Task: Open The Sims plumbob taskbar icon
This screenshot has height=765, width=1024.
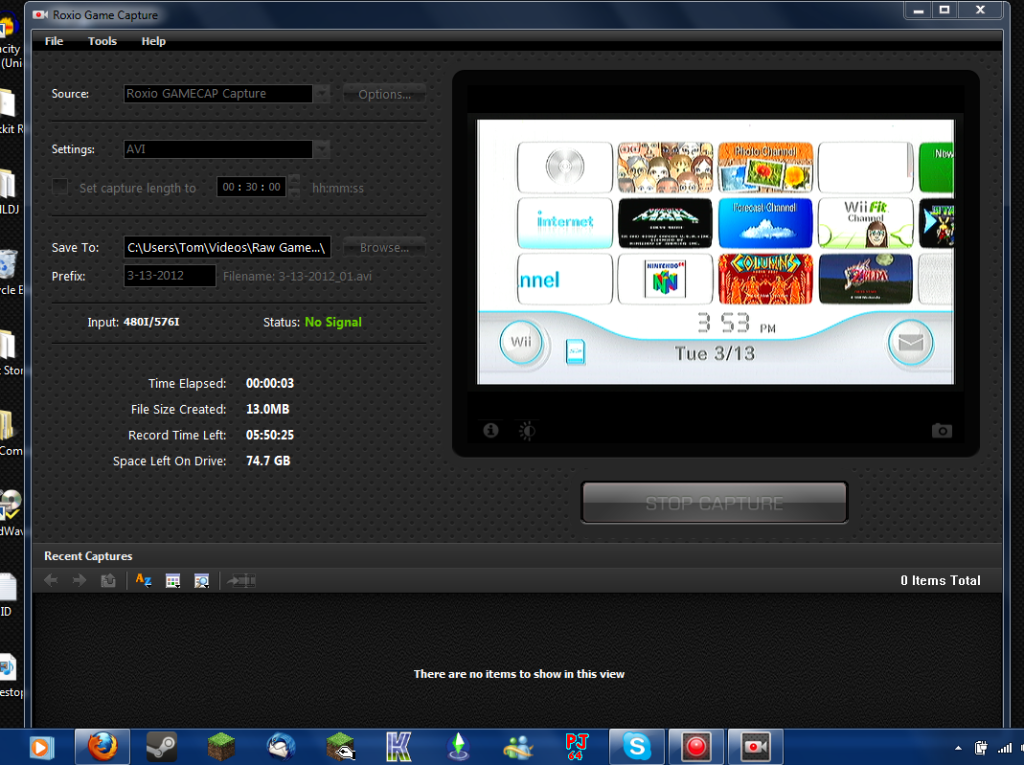Action: coord(458,747)
